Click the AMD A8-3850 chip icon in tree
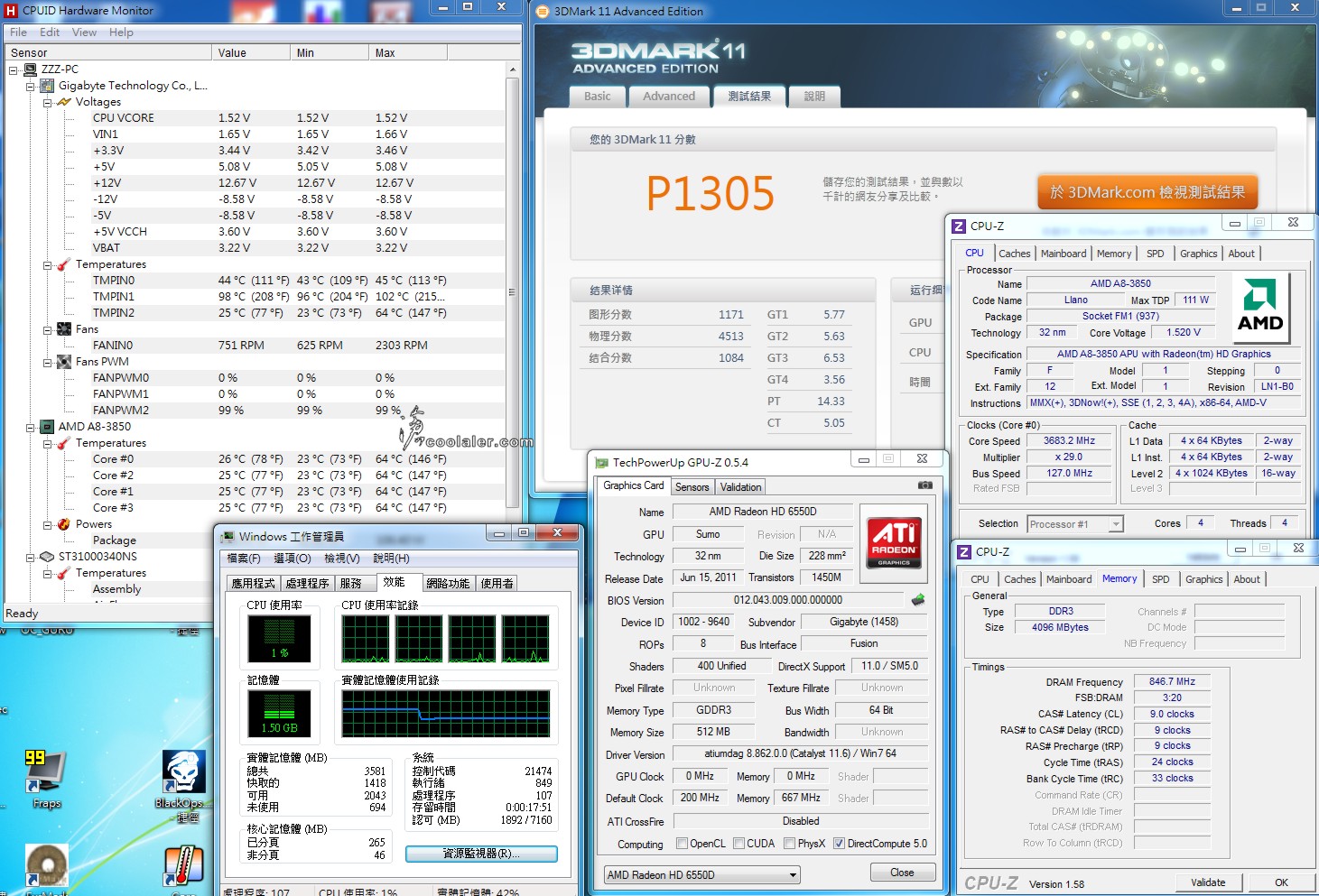 coord(48,427)
